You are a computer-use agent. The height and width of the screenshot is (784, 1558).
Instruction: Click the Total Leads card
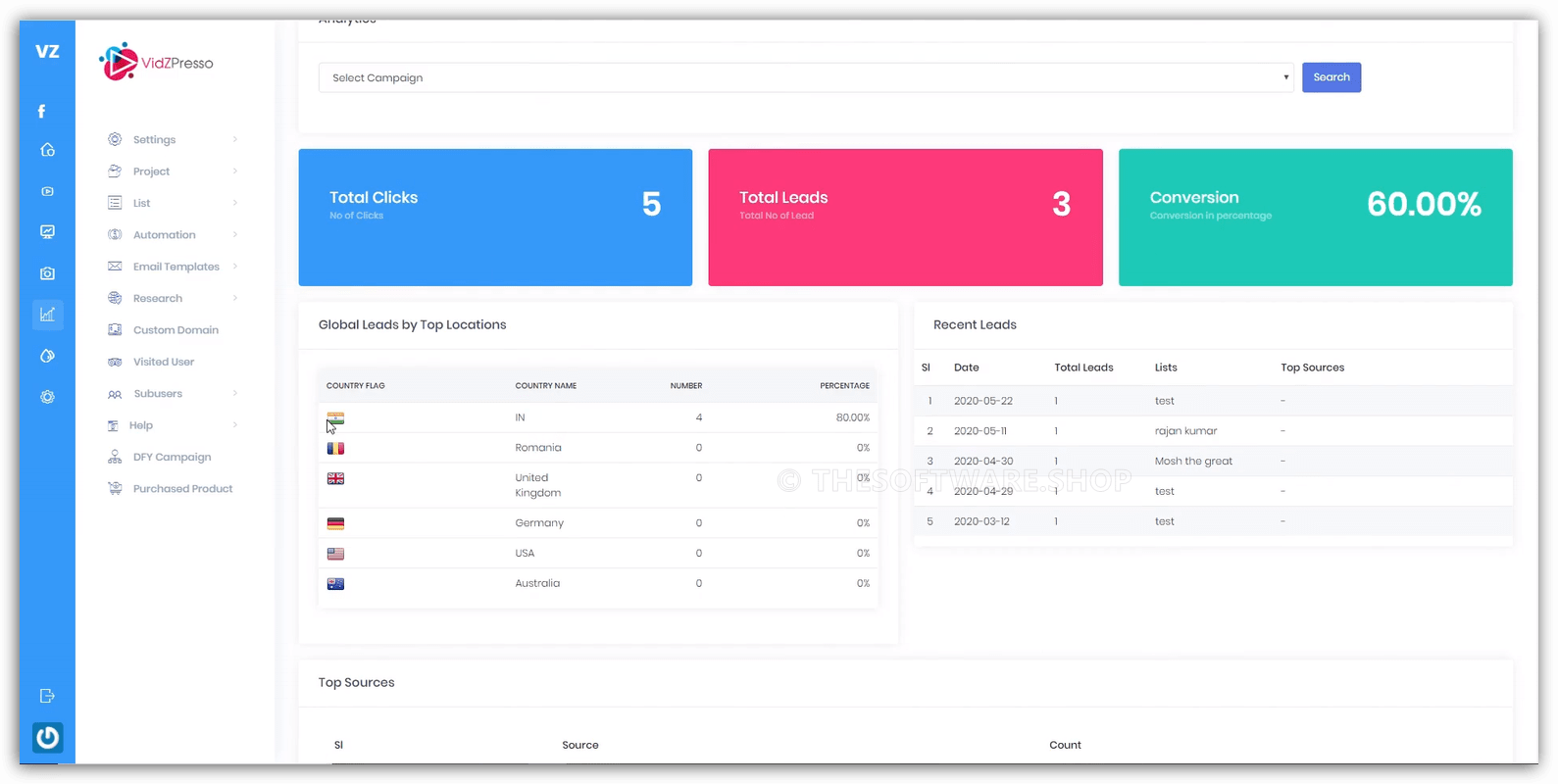click(x=905, y=218)
